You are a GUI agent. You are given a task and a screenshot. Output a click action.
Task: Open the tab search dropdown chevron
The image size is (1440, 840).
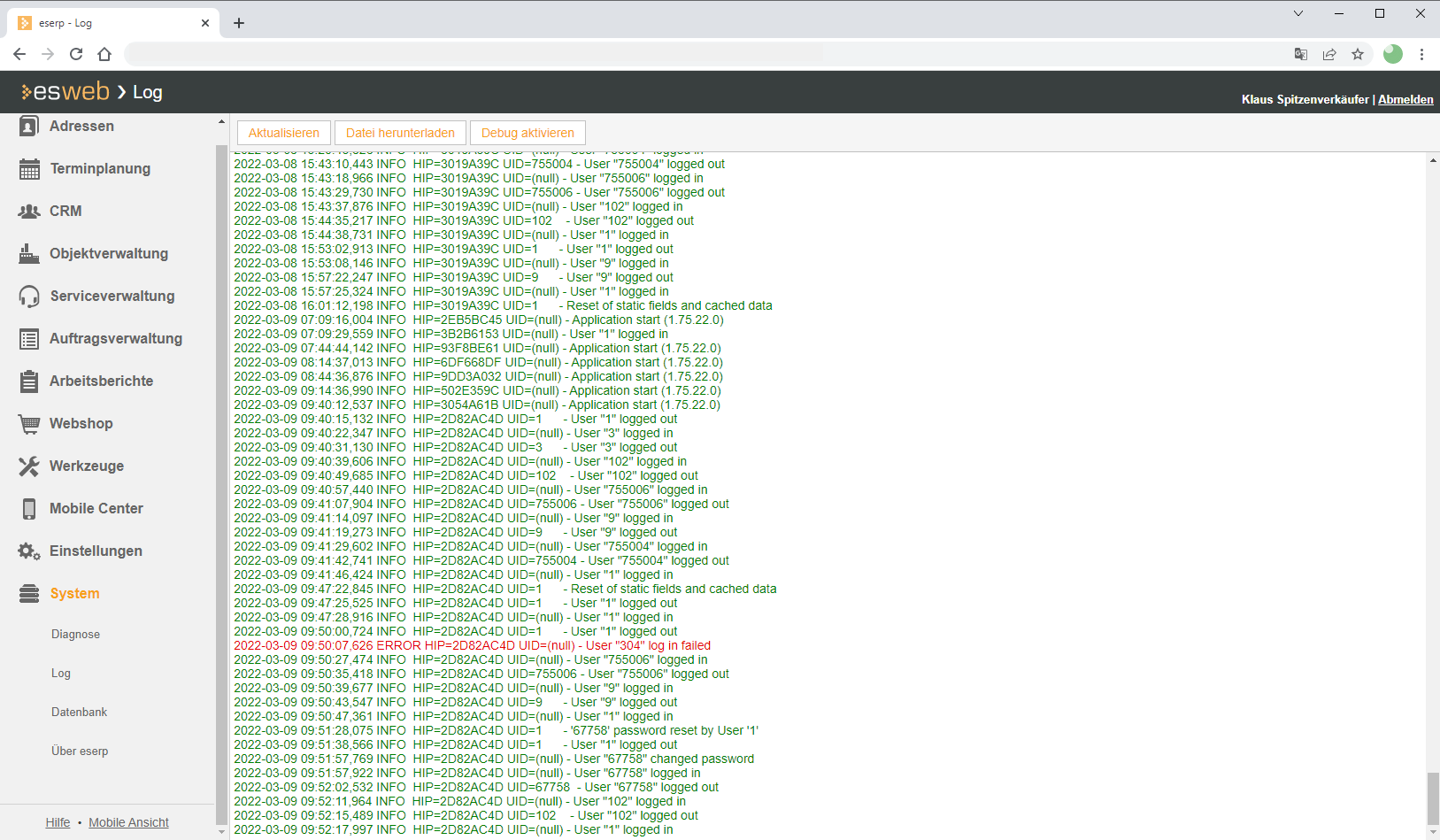point(1298,13)
